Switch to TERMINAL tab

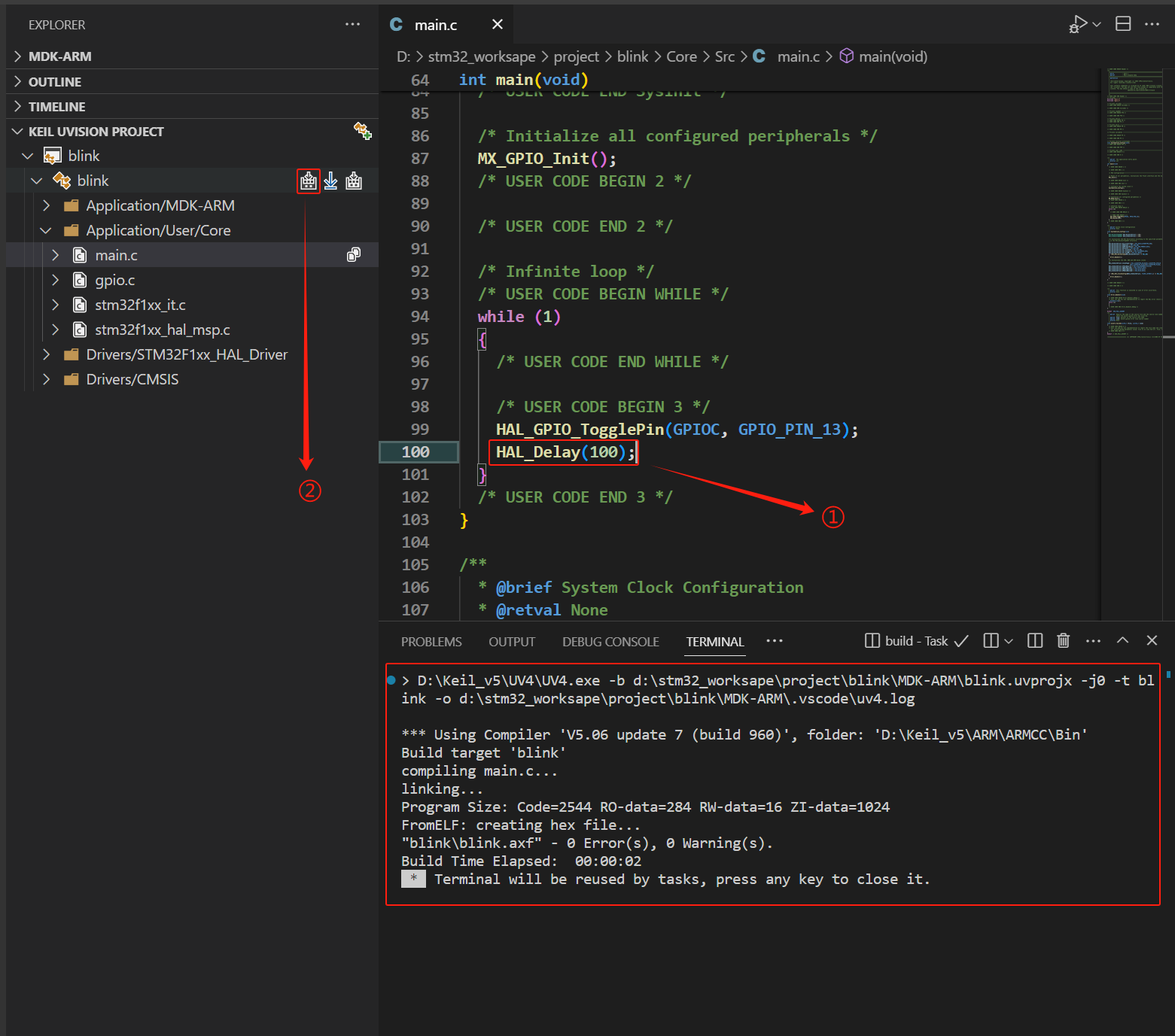pyautogui.click(x=715, y=642)
